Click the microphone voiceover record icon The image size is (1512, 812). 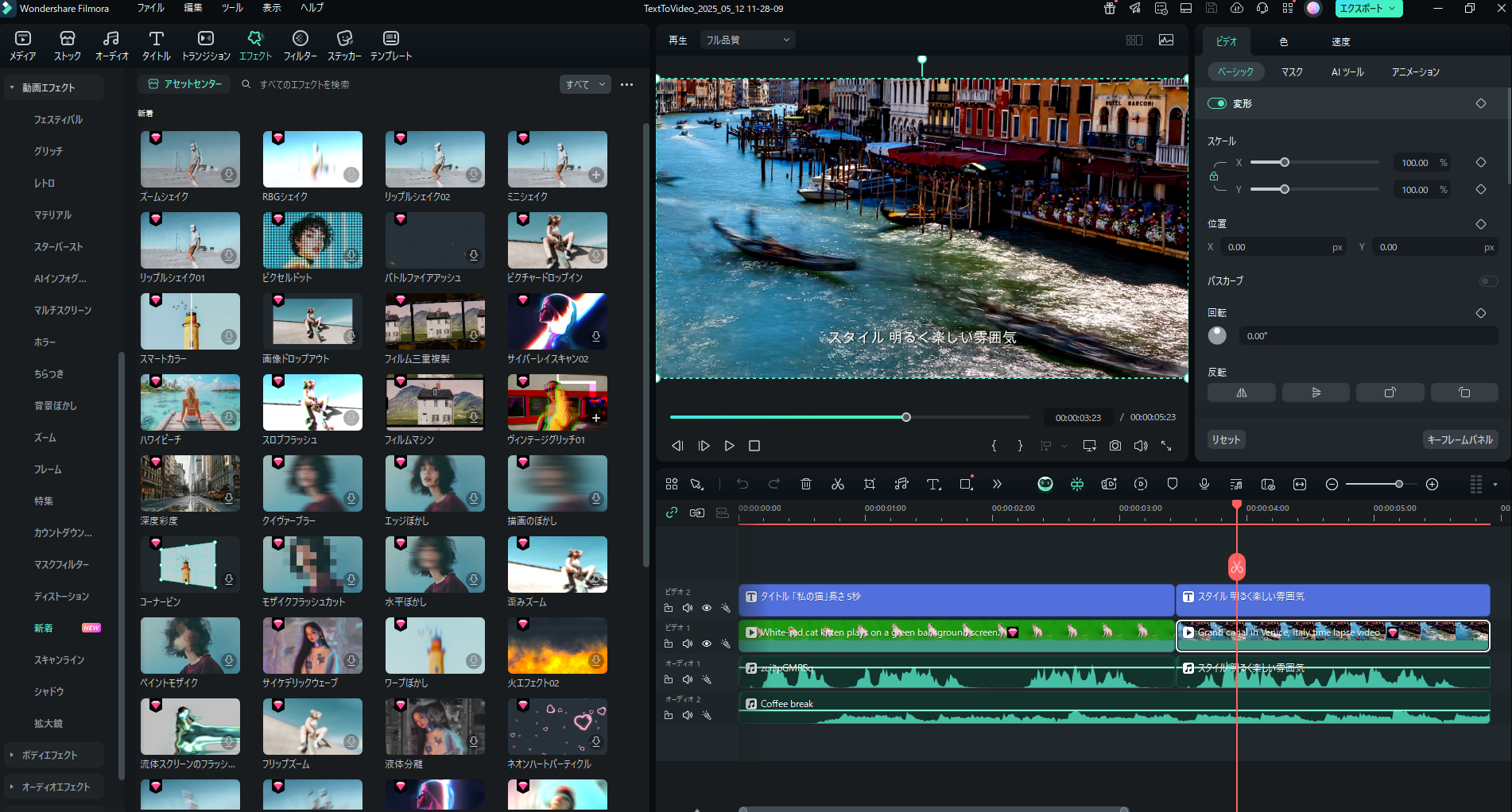coord(1204,484)
